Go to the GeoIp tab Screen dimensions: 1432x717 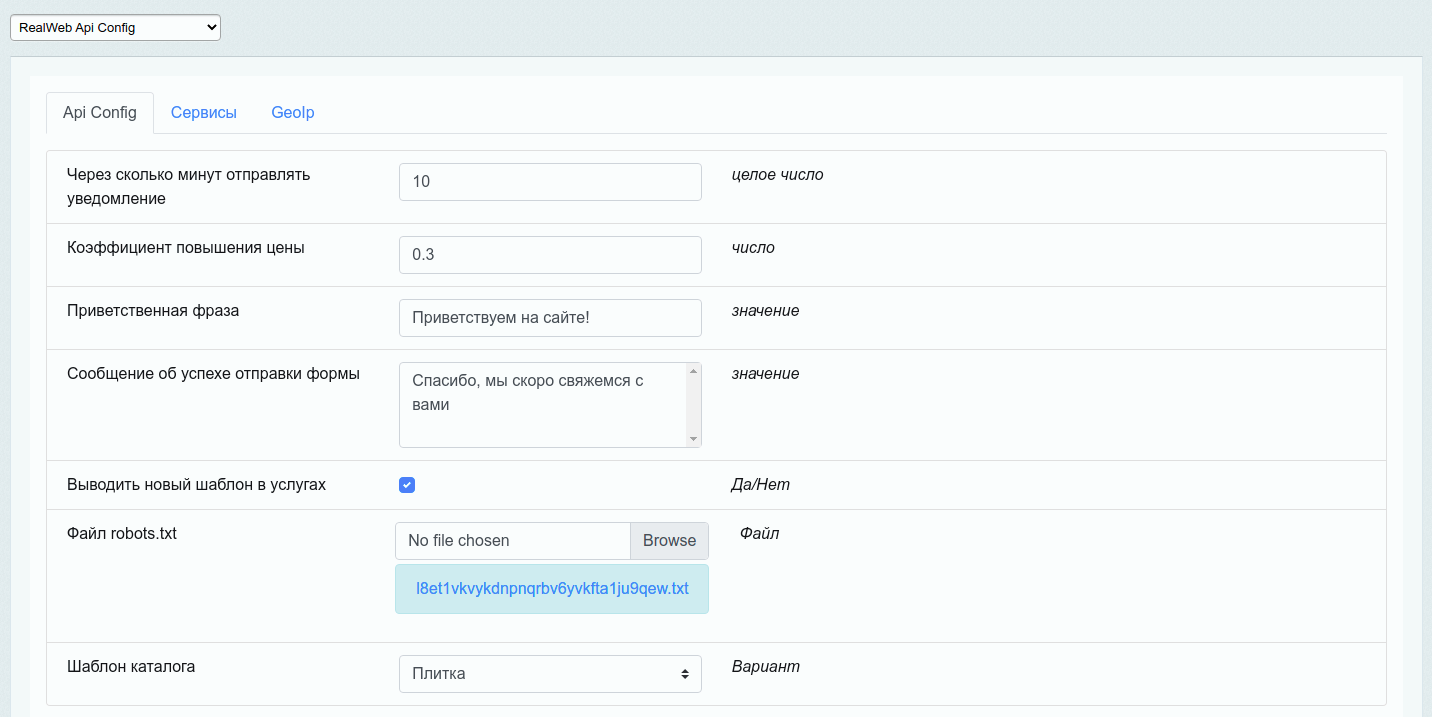[293, 113]
